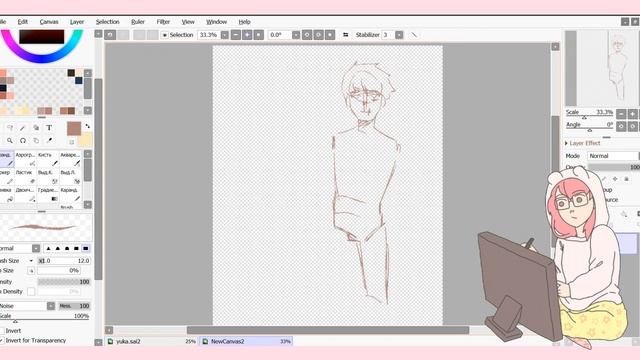This screenshot has height=360, width=640.
Task: Open the Stabilizer level dropdown
Action: coord(399,35)
